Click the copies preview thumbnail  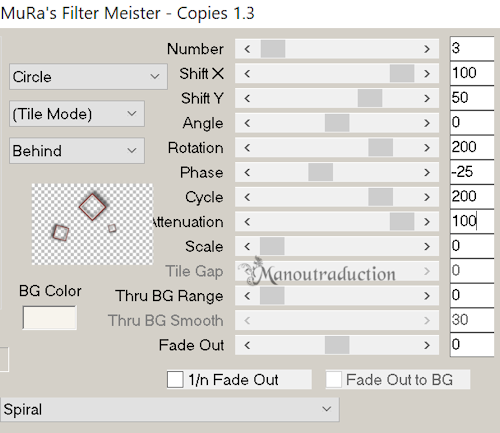pyautogui.click(x=92, y=224)
